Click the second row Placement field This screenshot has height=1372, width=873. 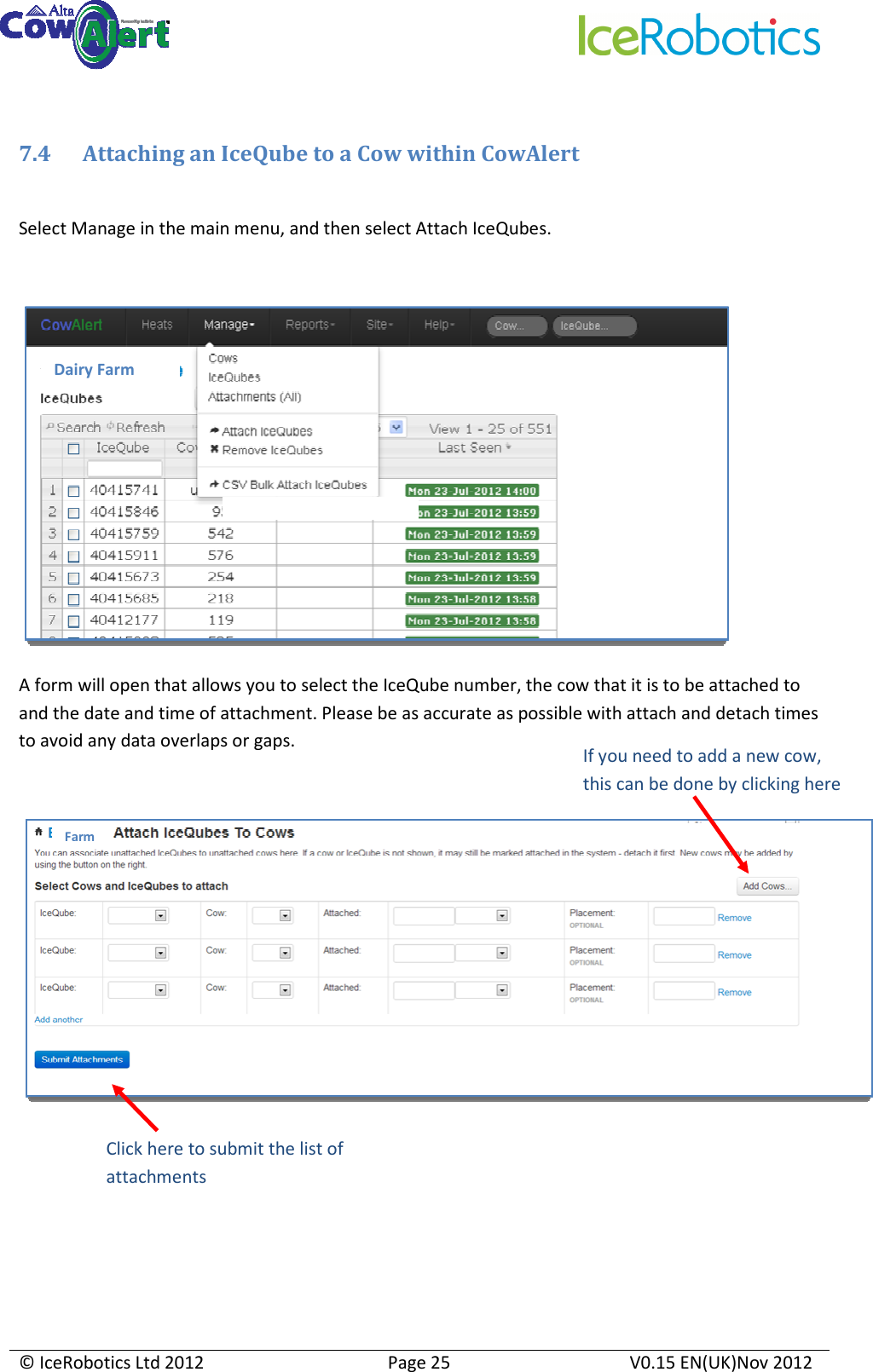(x=684, y=954)
